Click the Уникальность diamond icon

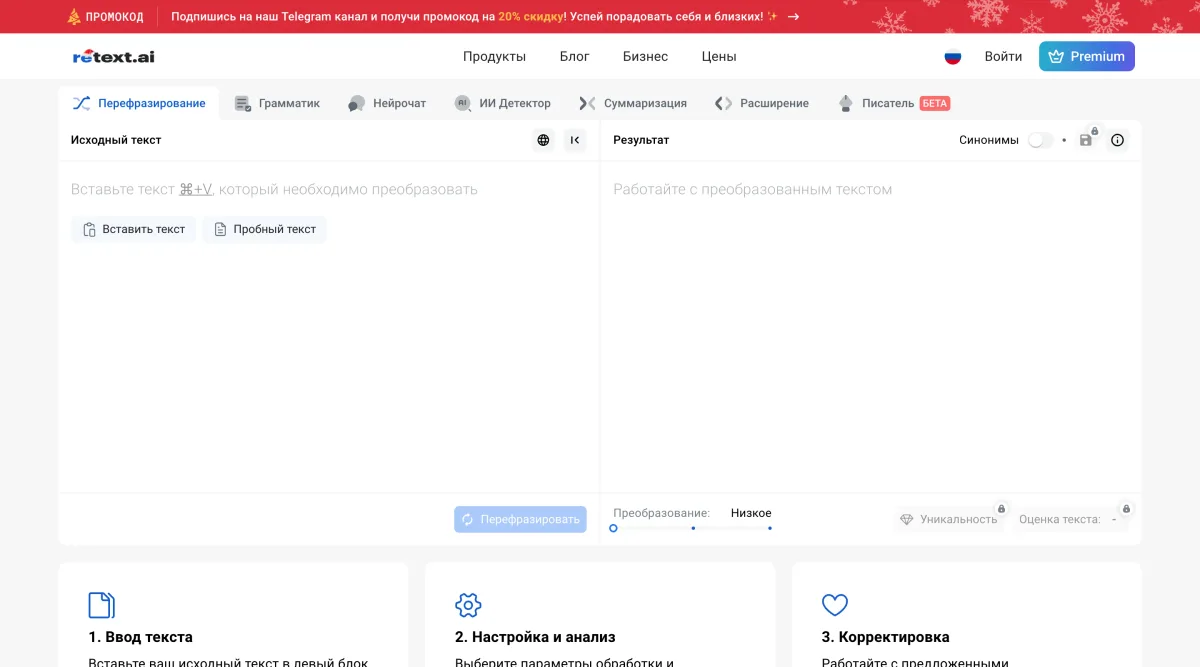[x=907, y=520]
